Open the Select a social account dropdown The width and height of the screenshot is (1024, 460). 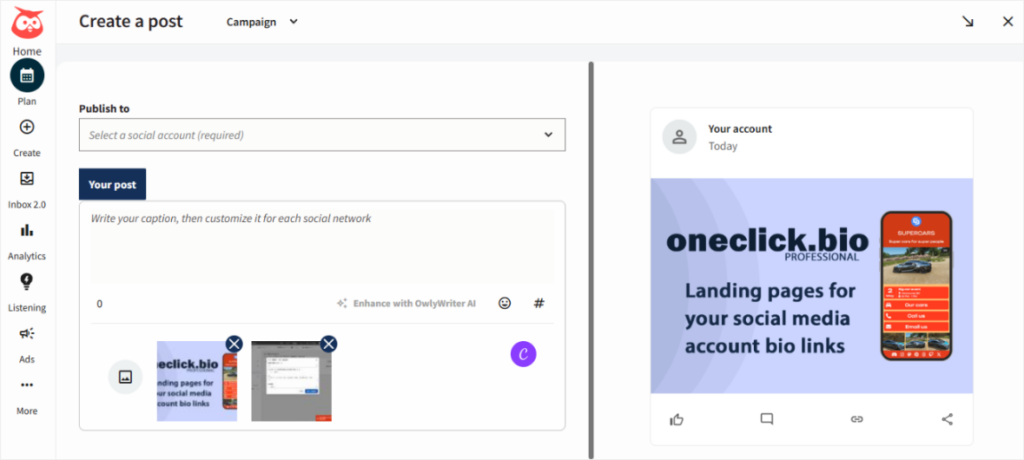tap(322, 135)
